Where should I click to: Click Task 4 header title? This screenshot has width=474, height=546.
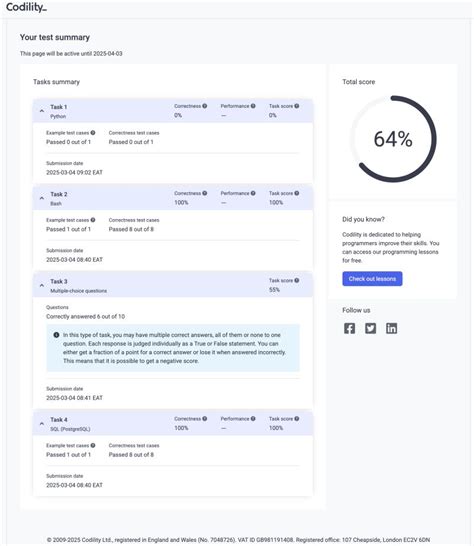pyautogui.click(x=59, y=420)
